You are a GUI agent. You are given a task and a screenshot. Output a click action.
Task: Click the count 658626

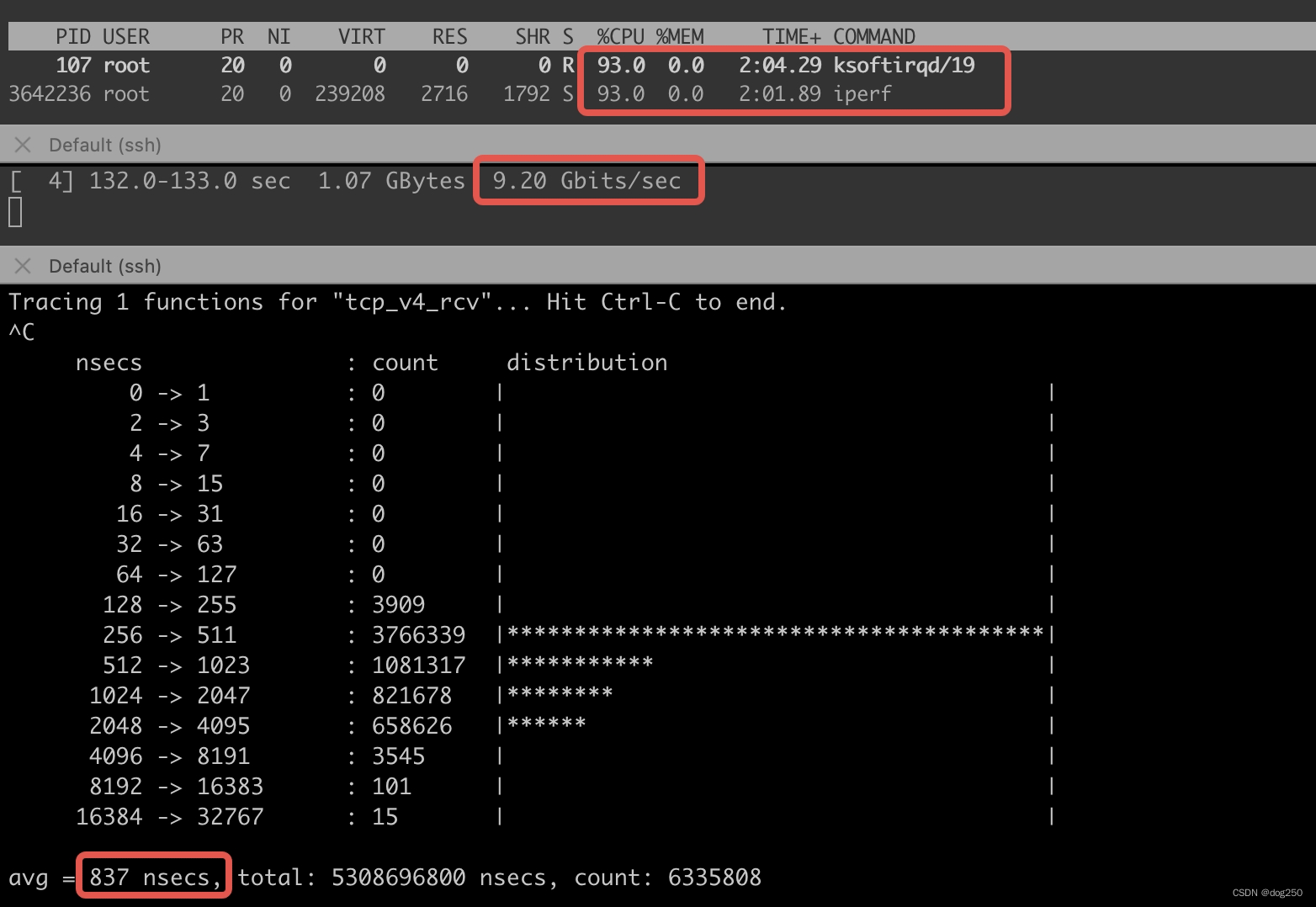(411, 726)
